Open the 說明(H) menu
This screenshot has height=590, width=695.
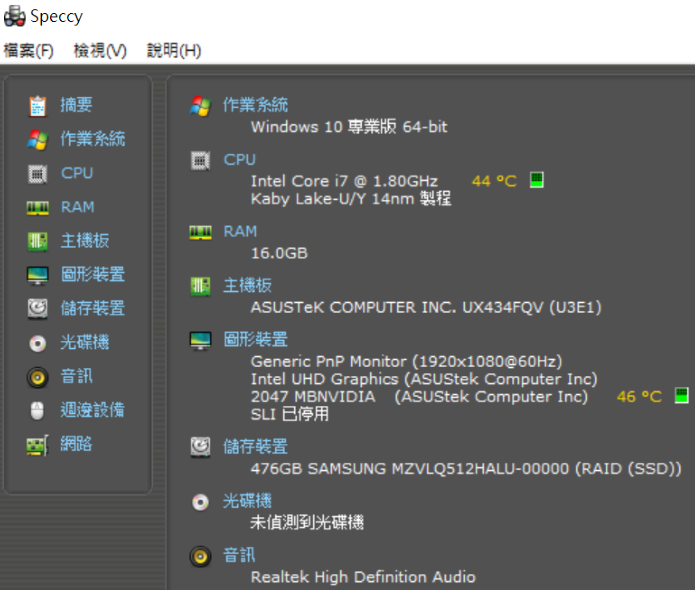pyautogui.click(x=174, y=51)
